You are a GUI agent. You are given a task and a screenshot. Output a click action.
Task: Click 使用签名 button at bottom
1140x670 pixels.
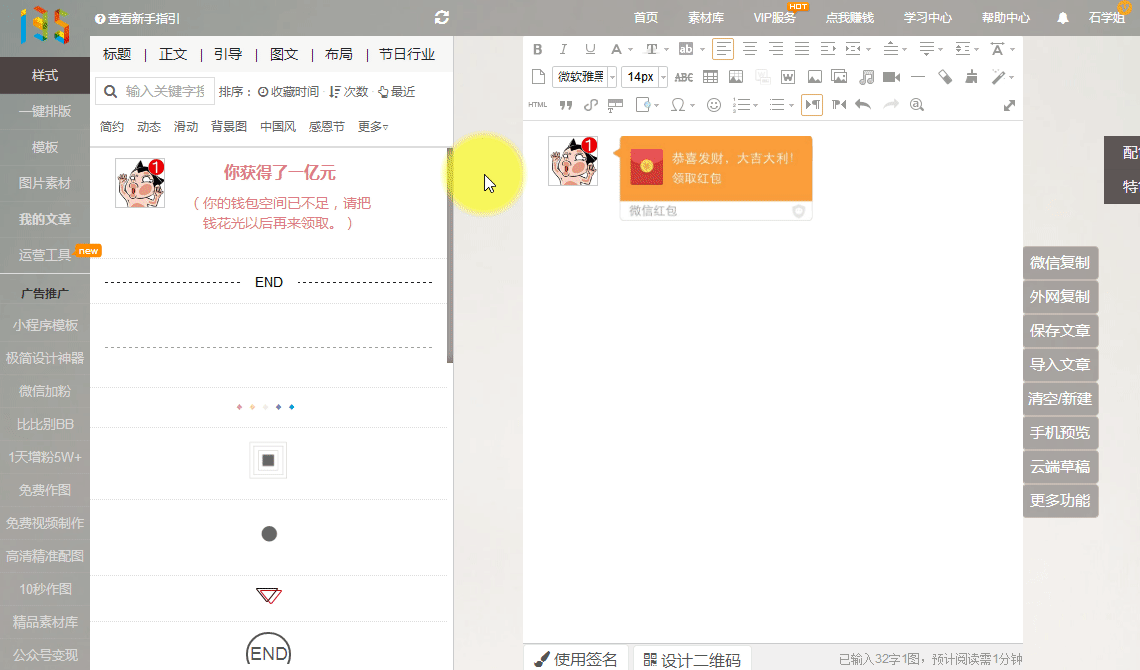tap(576, 658)
